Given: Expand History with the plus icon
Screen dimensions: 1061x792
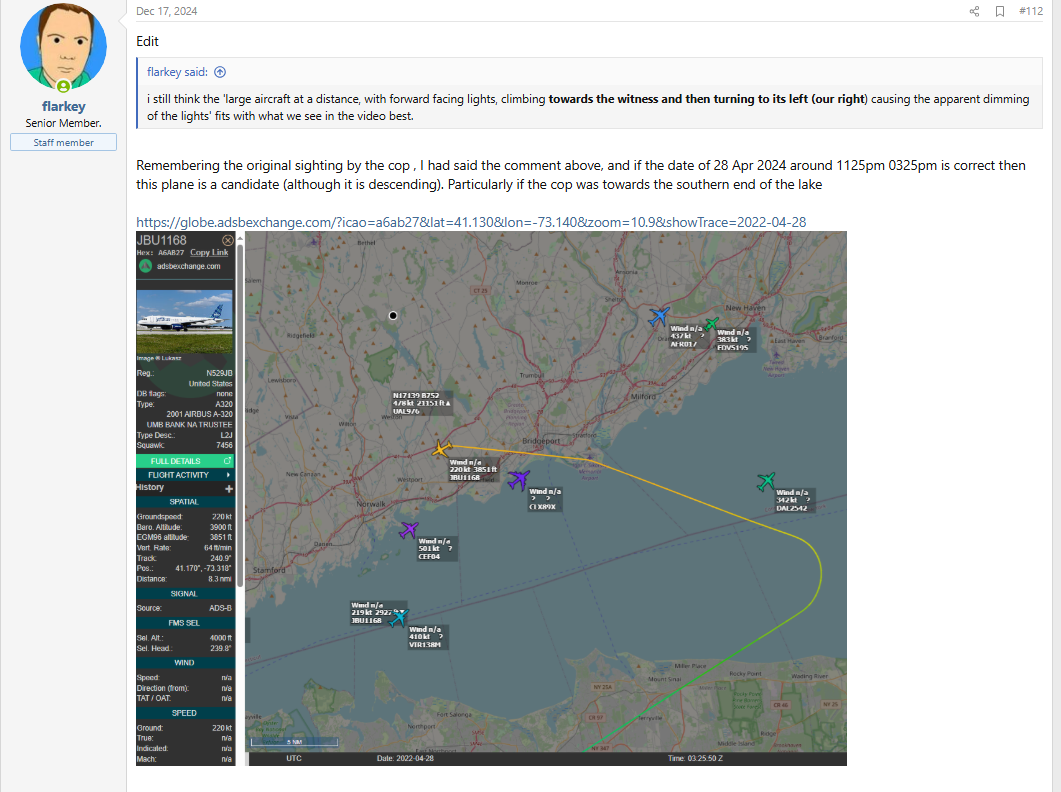Looking at the screenshot, I should pyautogui.click(x=228, y=488).
